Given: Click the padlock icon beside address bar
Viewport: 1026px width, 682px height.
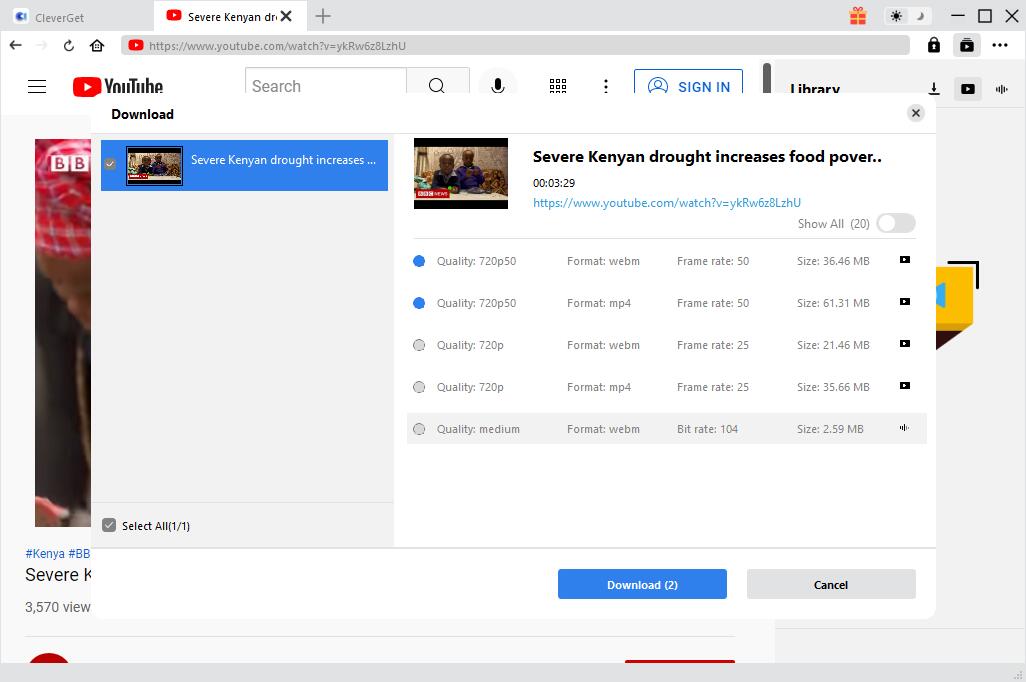Looking at the screenshot, I should point(933,45).
